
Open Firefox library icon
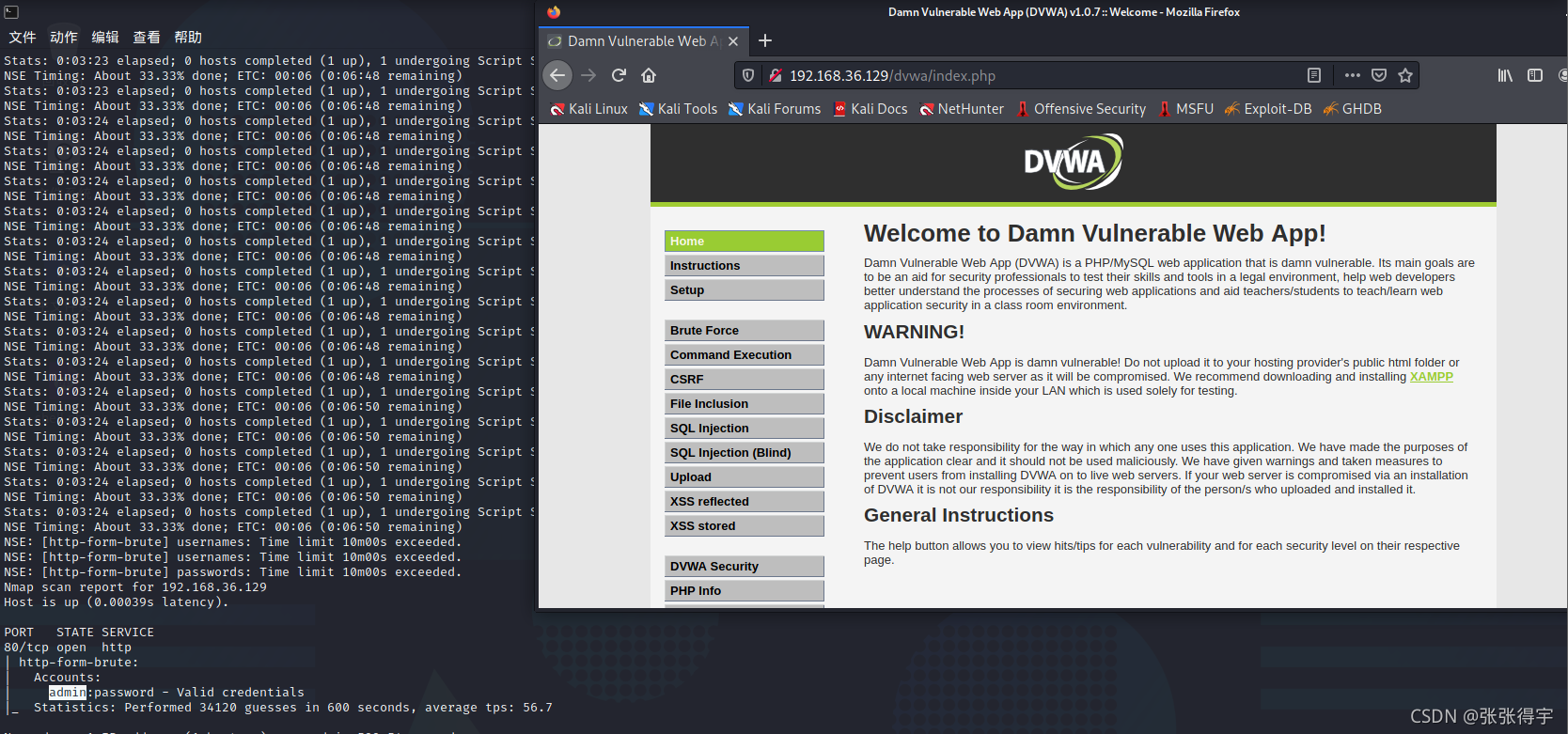pos(1505,75)
